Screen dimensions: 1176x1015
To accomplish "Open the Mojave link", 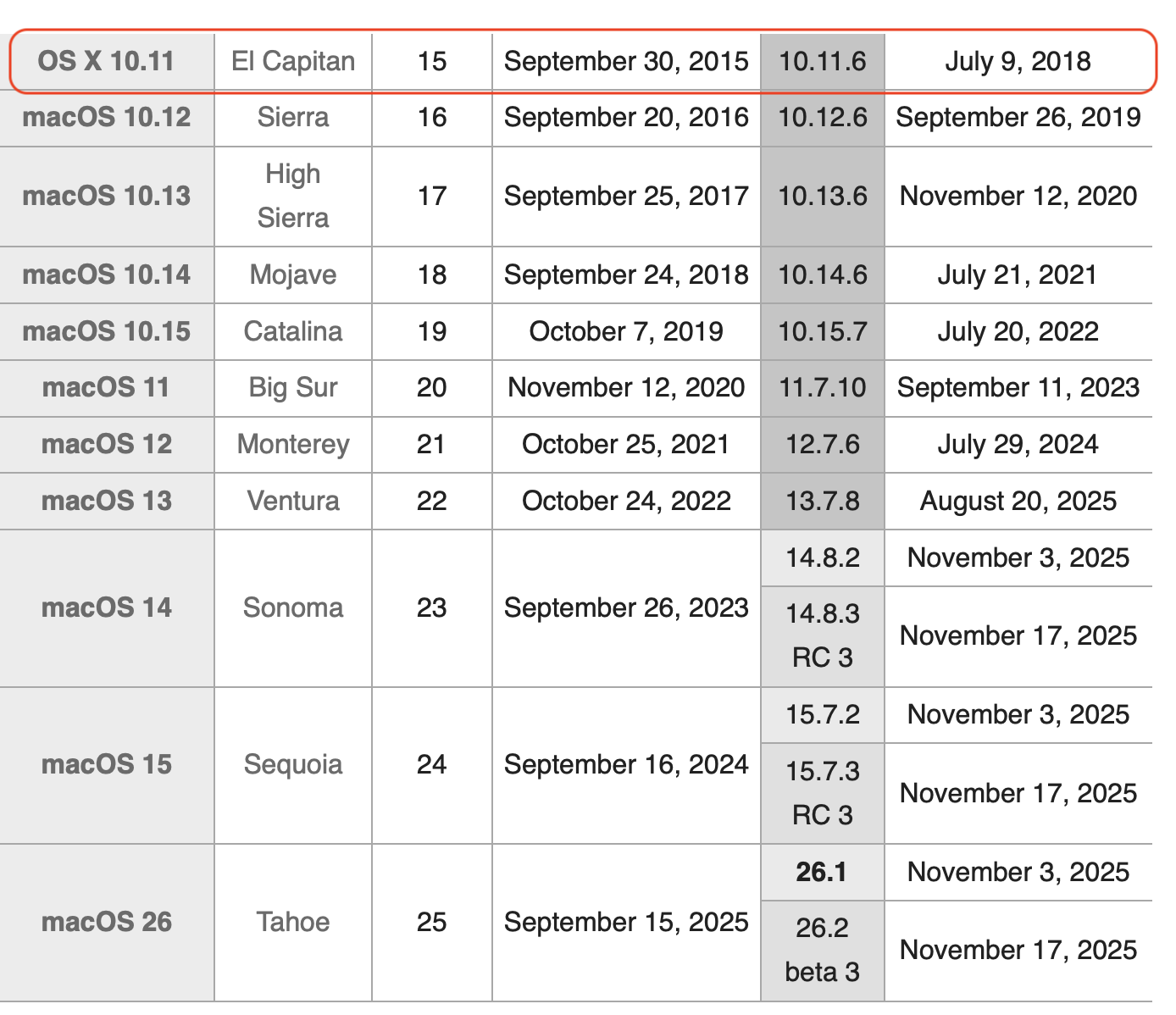I will tap(293, 275).
